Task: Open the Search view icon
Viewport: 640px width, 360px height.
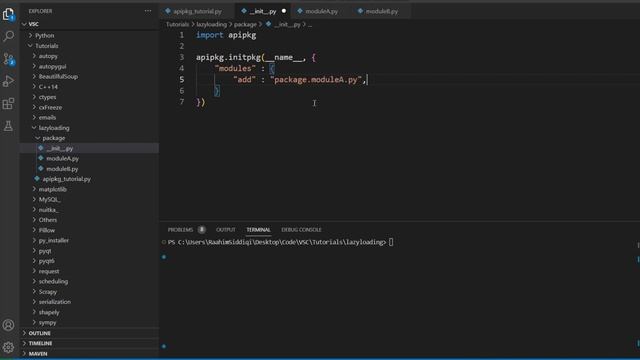Action: [9, 36]
